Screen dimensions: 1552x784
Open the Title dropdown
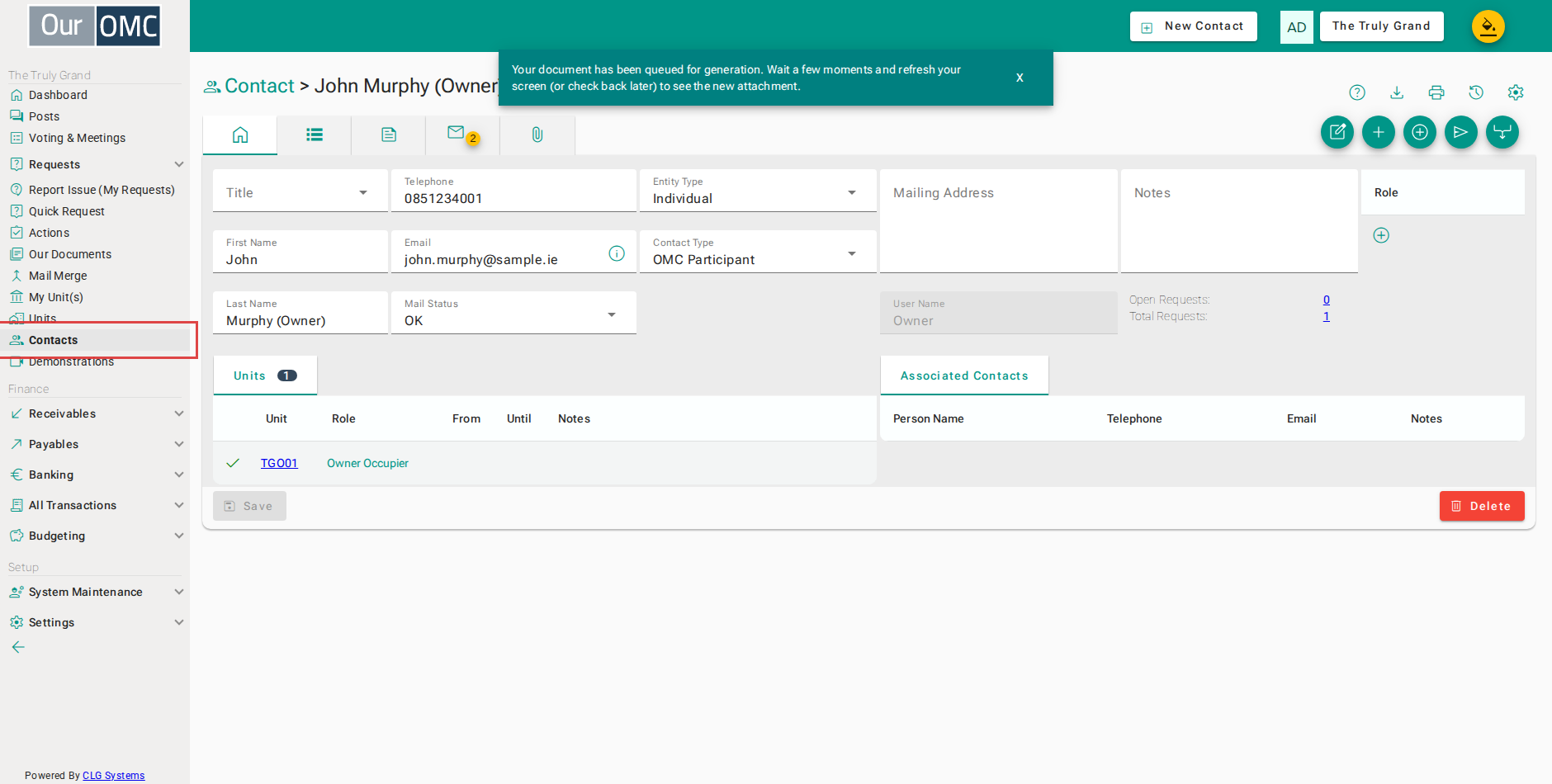300,192
